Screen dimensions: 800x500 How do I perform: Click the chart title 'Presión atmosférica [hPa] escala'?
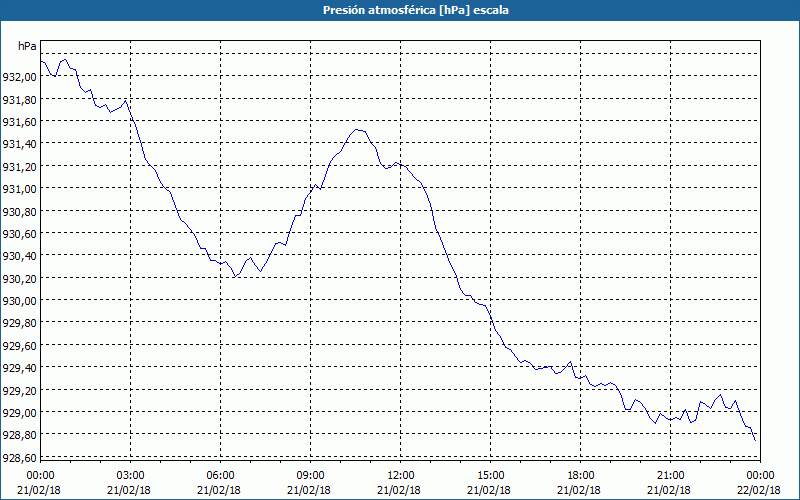416,10
